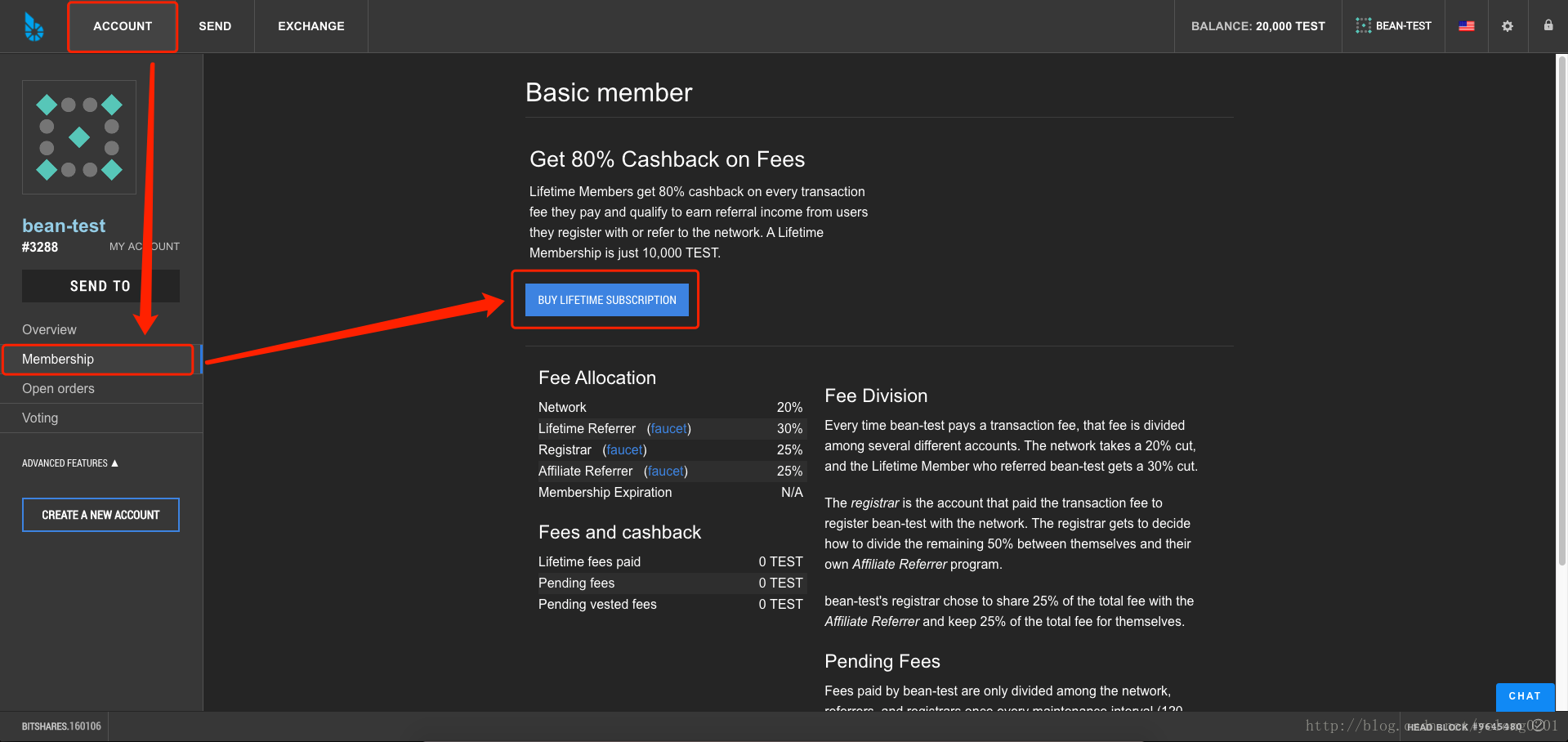Lock the wallet with the padlock icon
This screenshot has width=1568, height=742.
tap(1548, 25)
